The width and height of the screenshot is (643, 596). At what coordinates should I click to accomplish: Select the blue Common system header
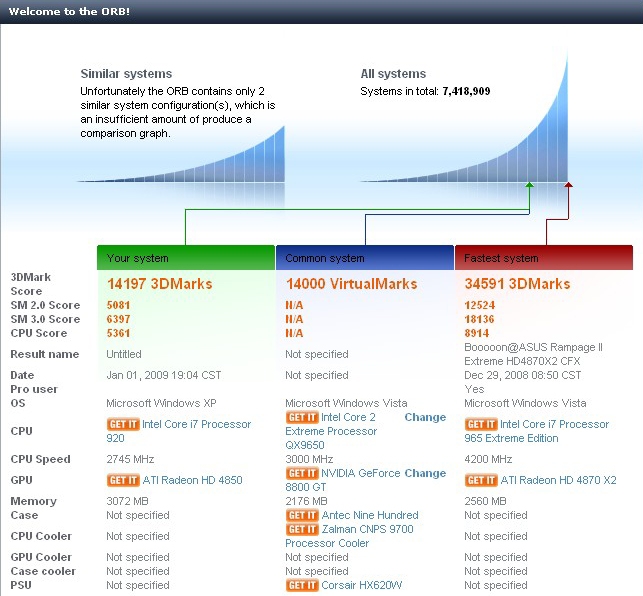tap(365, 258)
